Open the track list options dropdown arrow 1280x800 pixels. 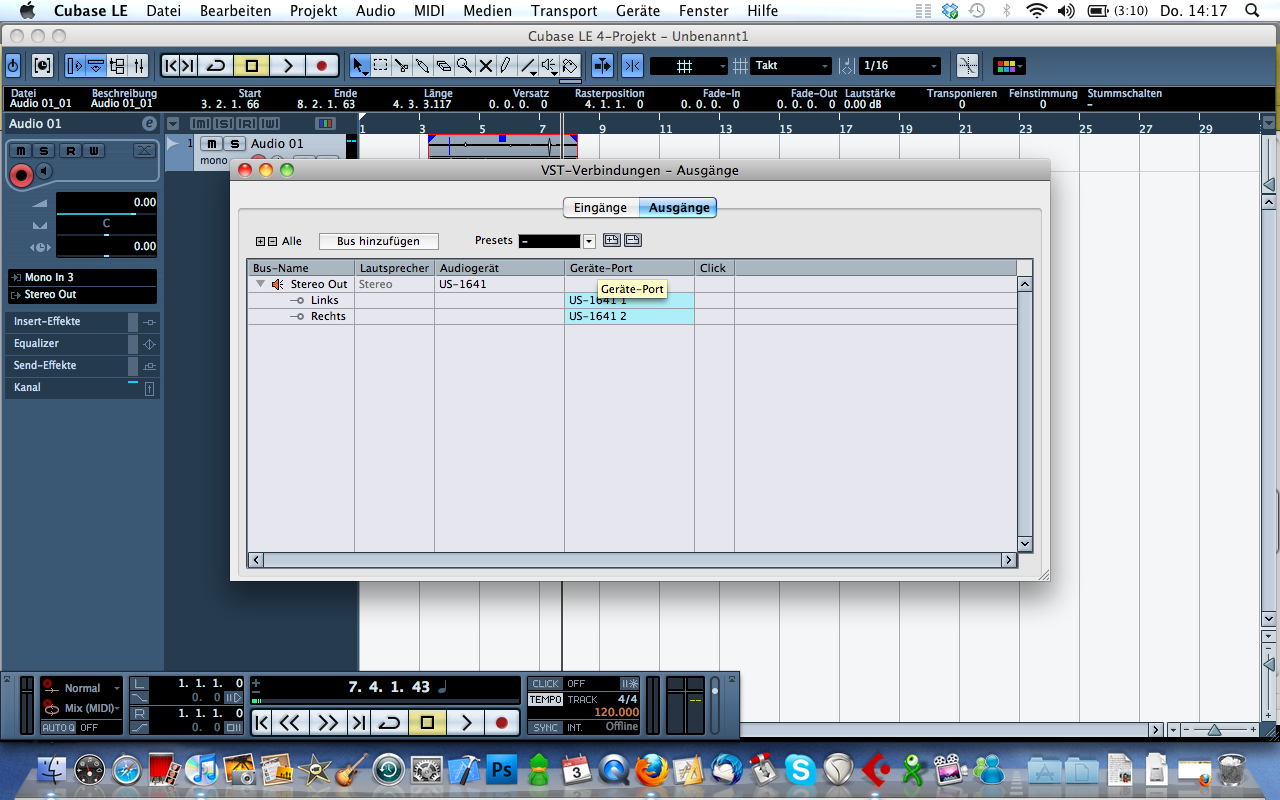[173, 123]
